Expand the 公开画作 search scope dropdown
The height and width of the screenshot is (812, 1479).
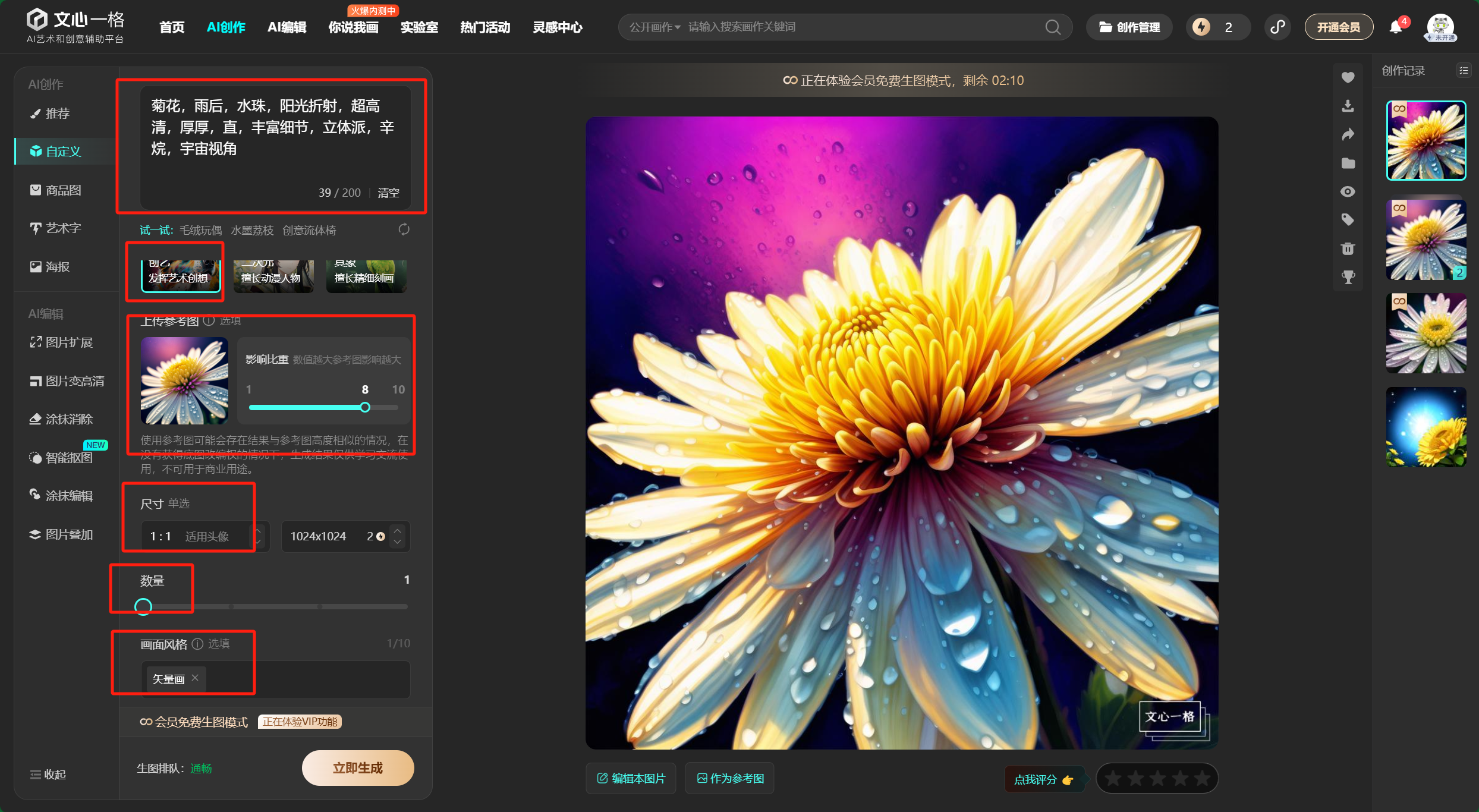tap(655, 27)
